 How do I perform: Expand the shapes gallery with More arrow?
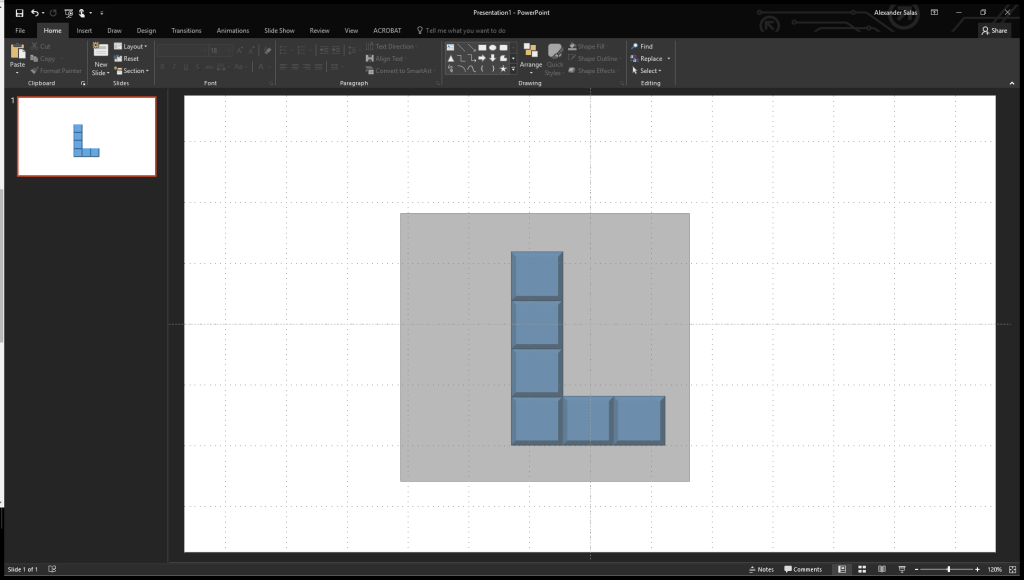click(513, 69)
